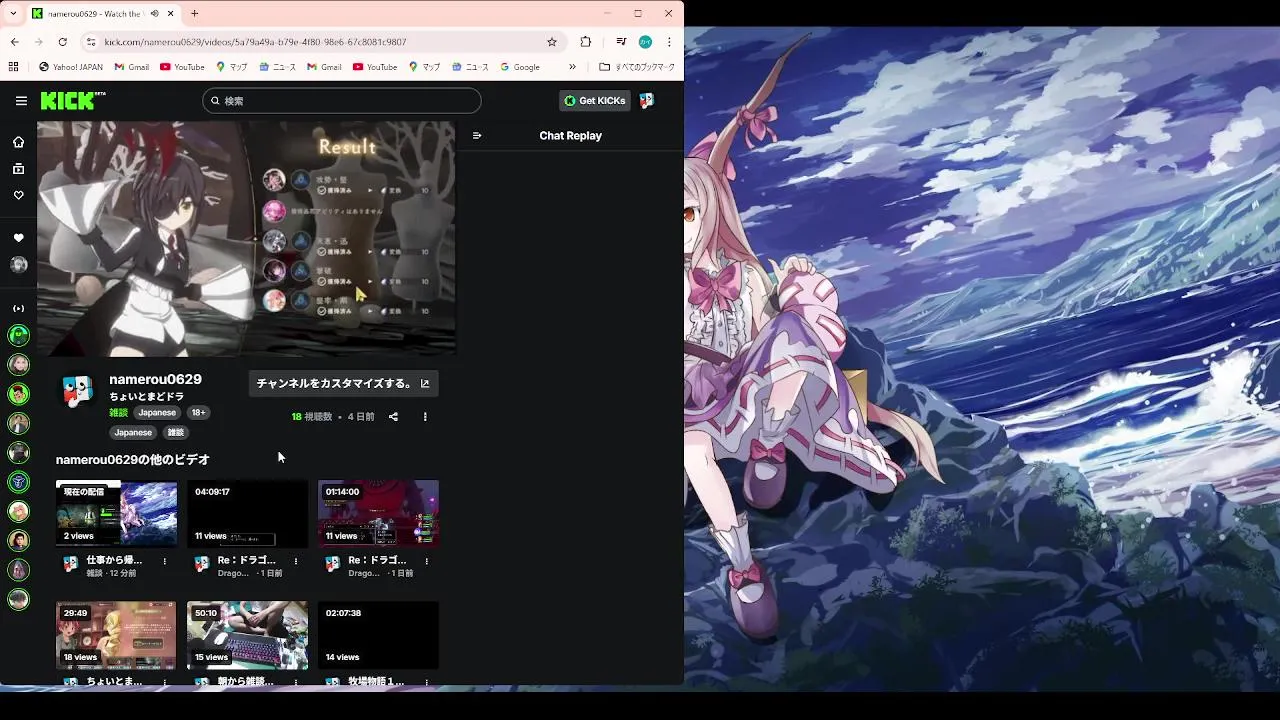Open the namerou0629 channel name link

(x=155, y=379)
